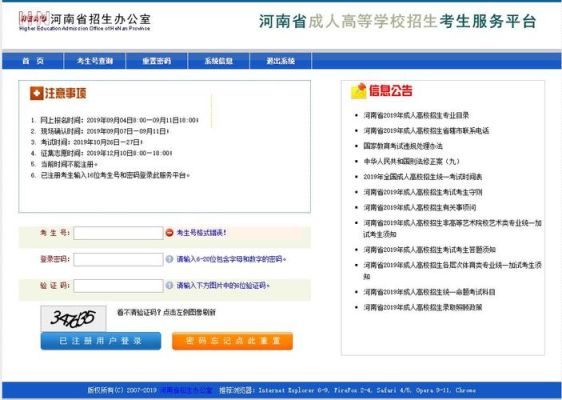This screenshot has height=400, width=562.
Task: Click the 河南省成人高等学校招生考生服务平台 title
Action: tap(397, 21)
